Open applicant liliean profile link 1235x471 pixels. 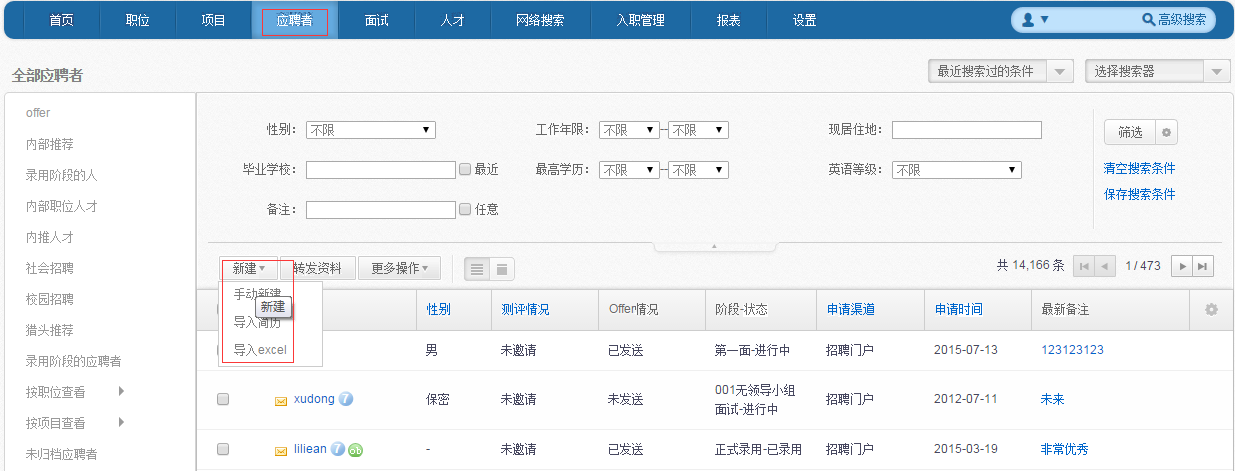pos(310,449)
